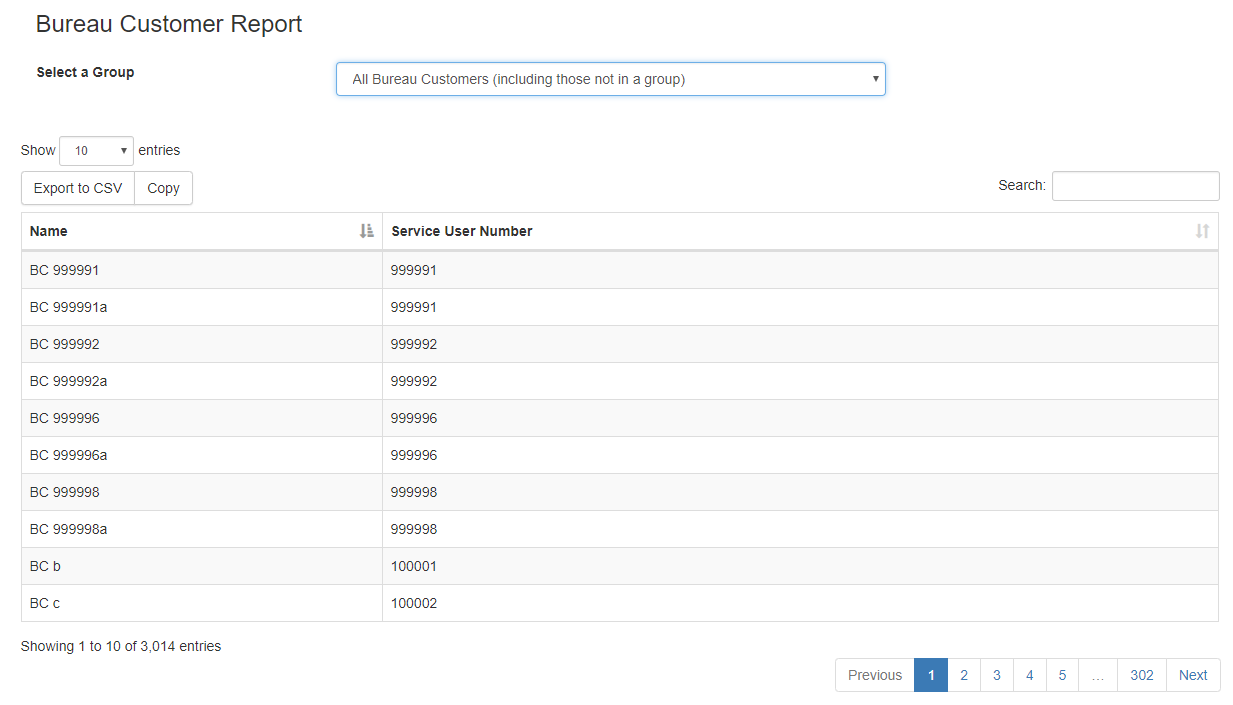Click the Service User Number sort icon

click(x=1202, y=231)
